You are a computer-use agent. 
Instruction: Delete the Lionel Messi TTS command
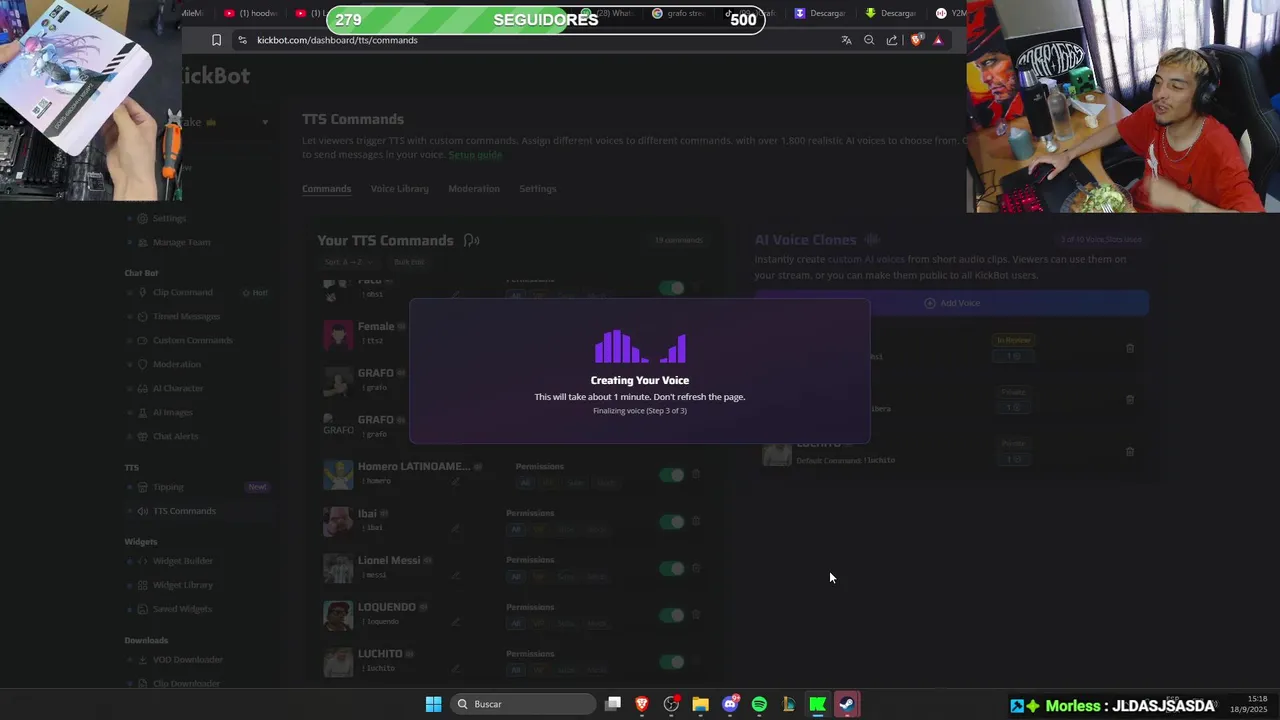coord(696,568)
